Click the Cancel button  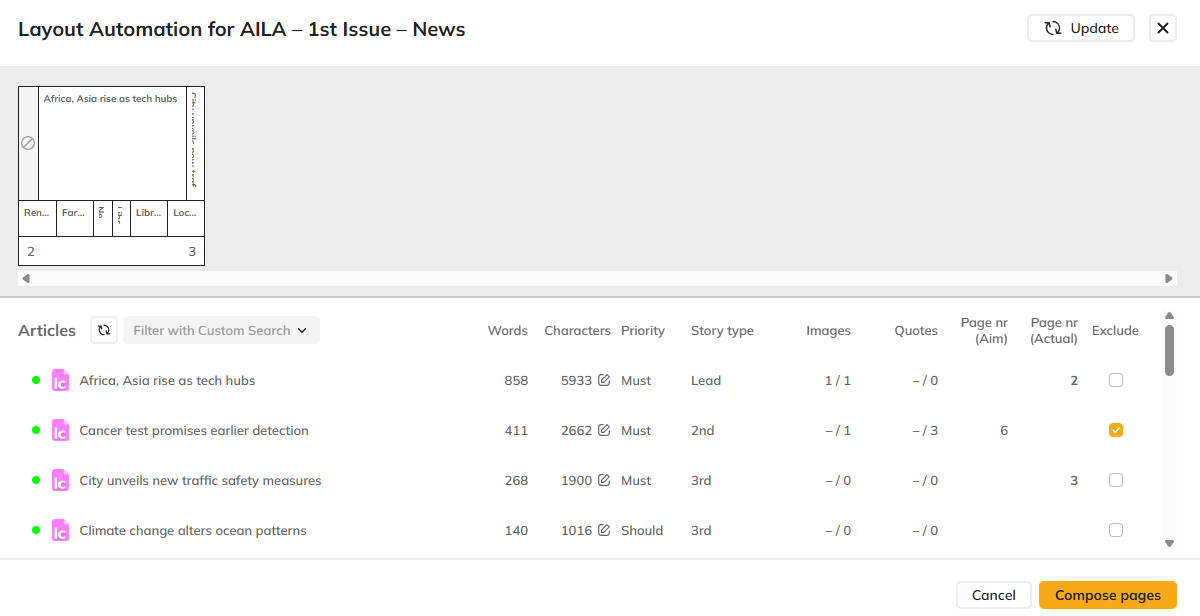993,595
